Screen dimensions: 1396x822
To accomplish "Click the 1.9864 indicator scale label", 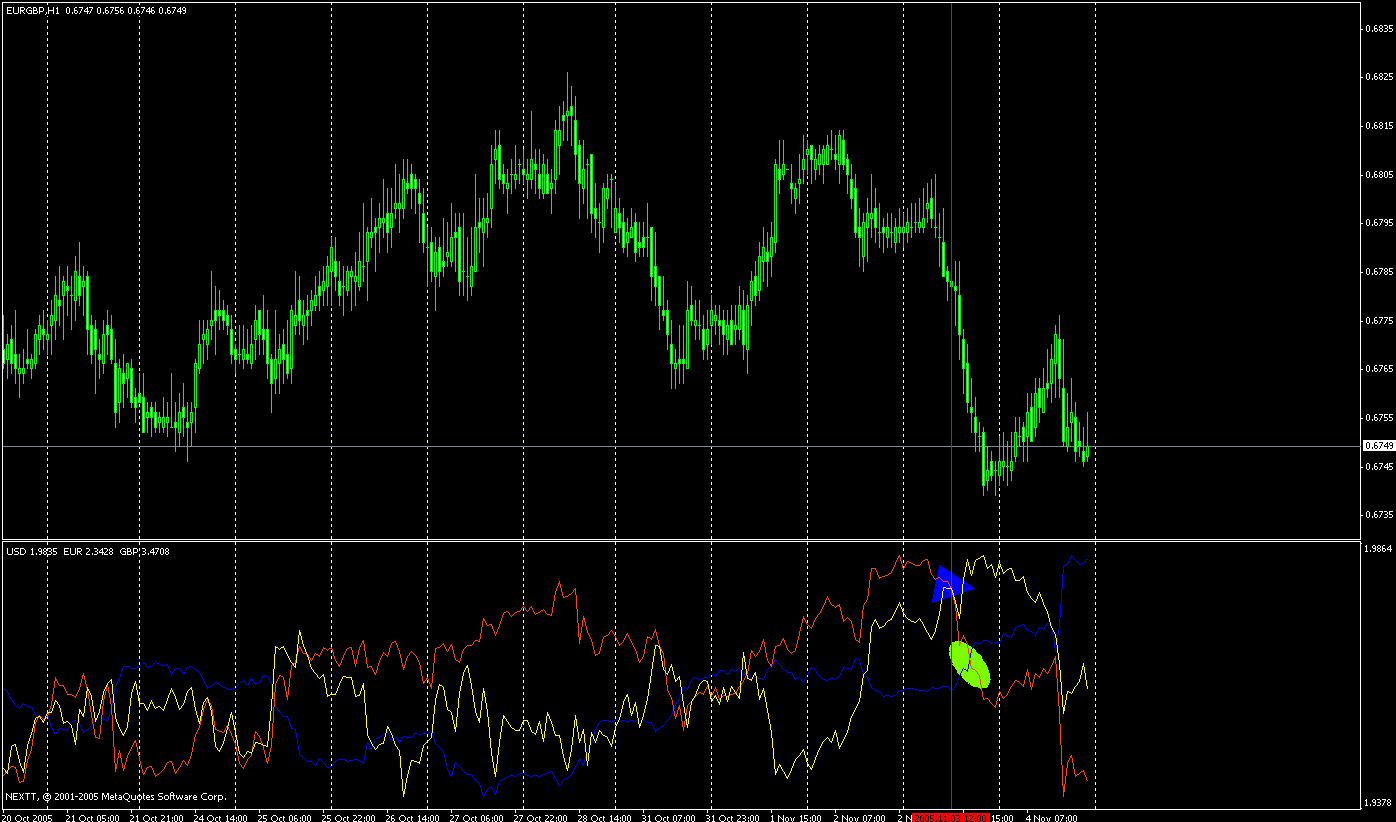I will coord(1379,549).
